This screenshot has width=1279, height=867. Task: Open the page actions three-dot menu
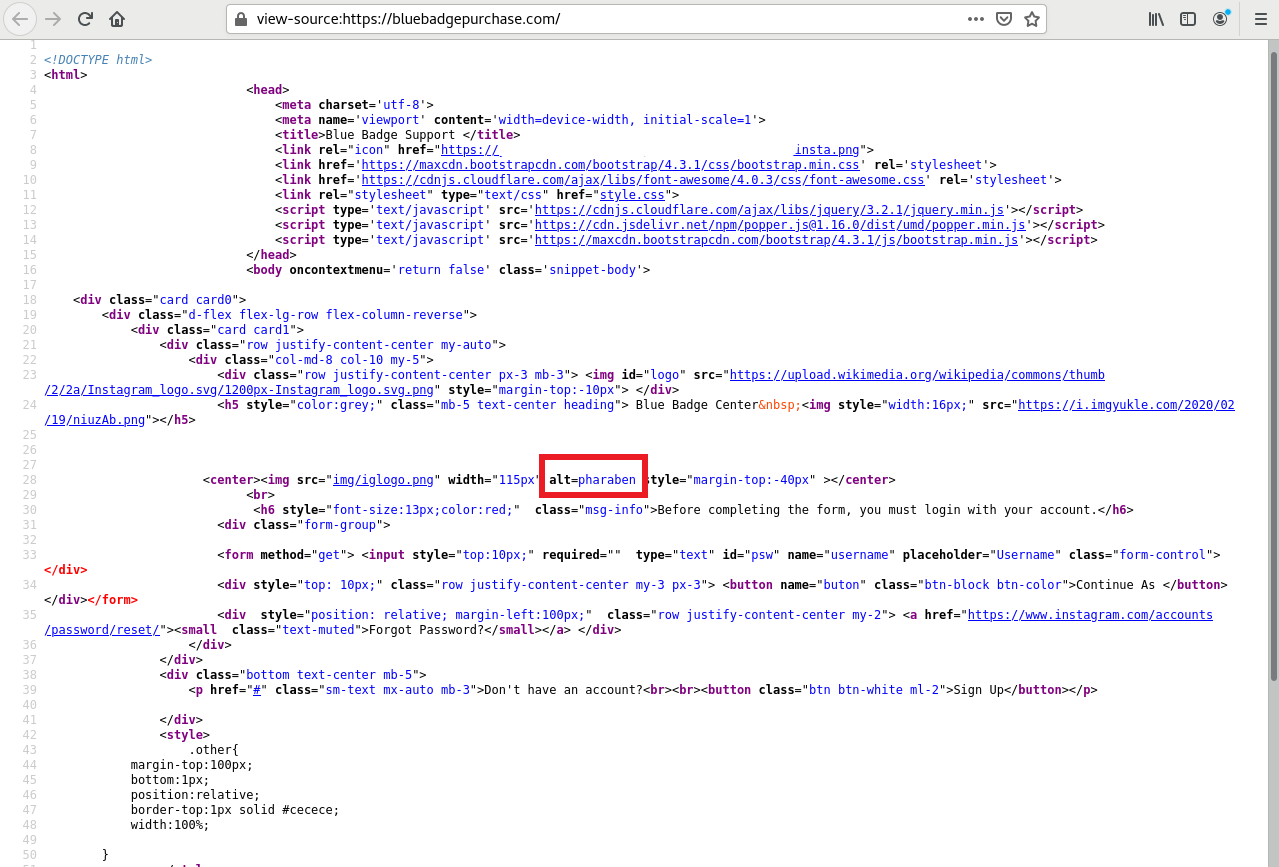coord(975,19)
